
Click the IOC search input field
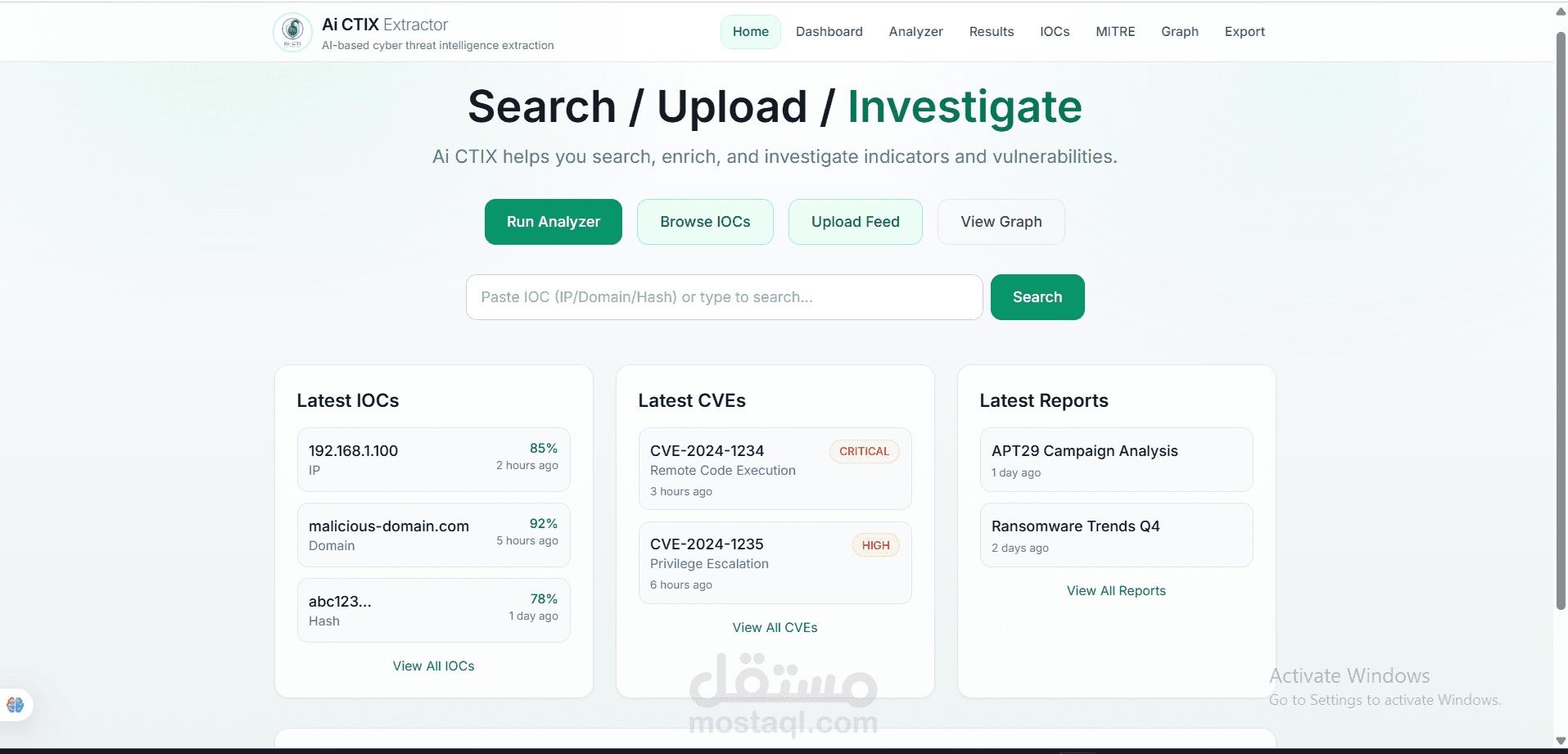tap(724, 297)
